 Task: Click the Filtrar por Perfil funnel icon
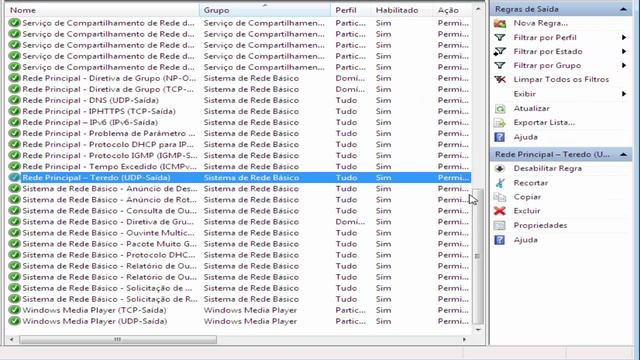tap(500, 38)
